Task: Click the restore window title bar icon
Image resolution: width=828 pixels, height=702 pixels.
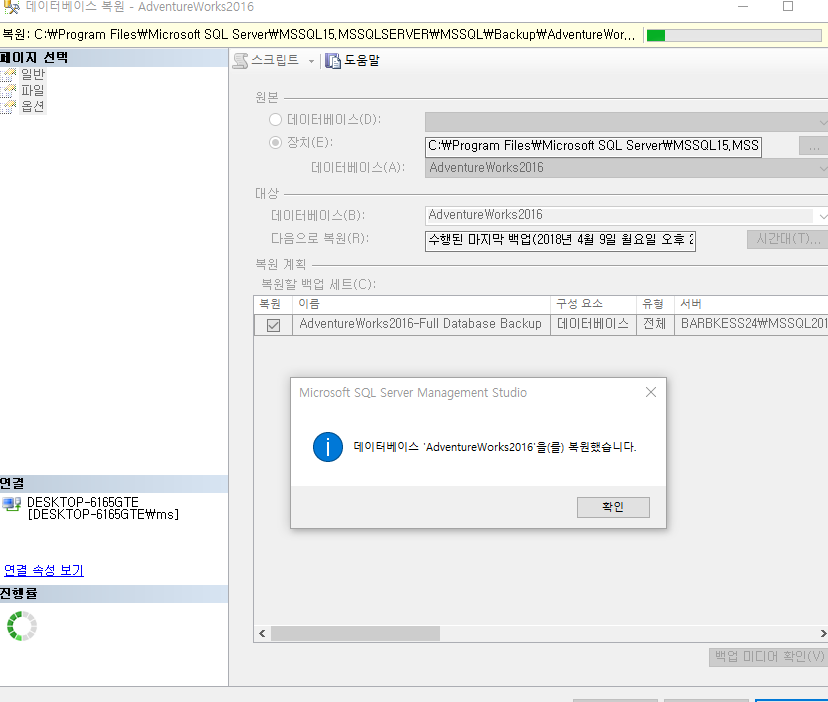Action: click(x=12, y=7)
